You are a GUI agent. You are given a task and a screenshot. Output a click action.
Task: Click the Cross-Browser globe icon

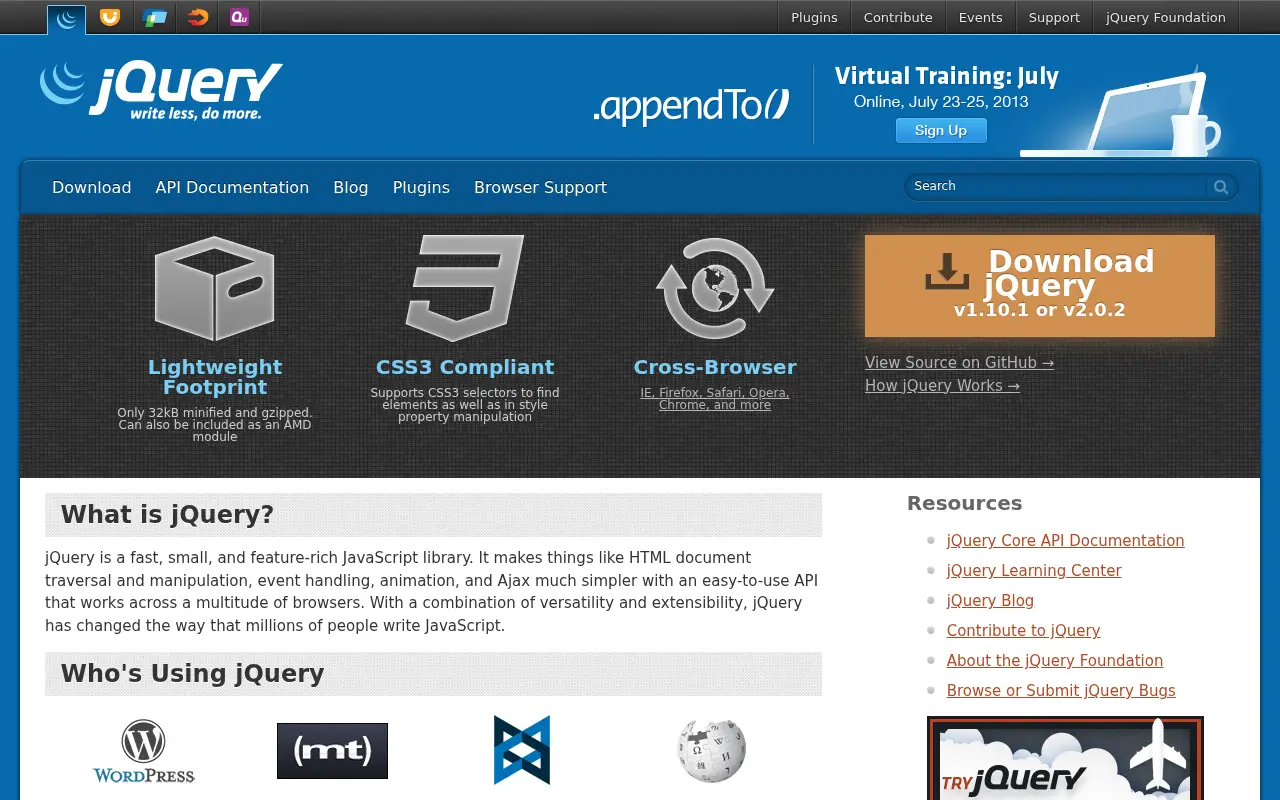(715, 288)
